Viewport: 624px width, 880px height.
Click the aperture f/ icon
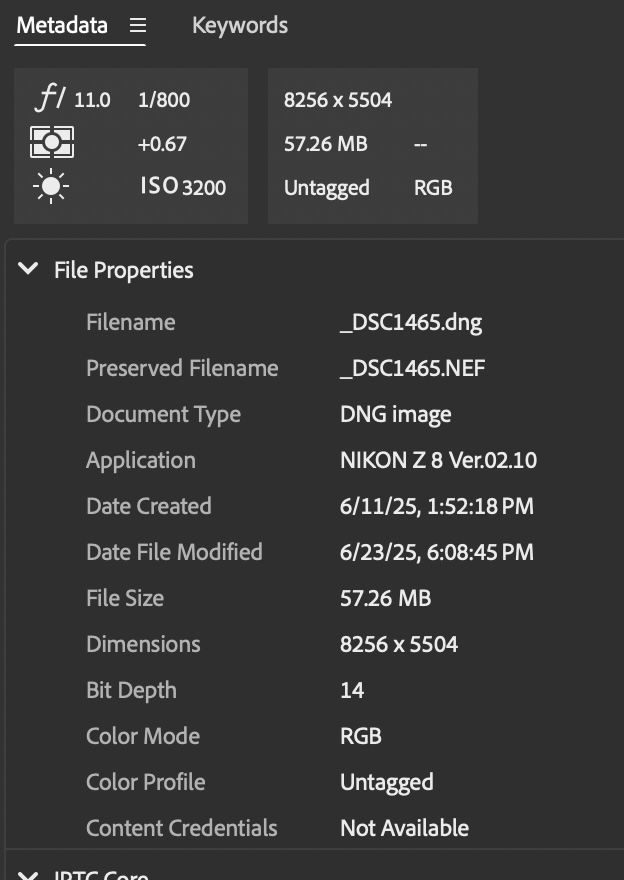(x=51, y=99)
